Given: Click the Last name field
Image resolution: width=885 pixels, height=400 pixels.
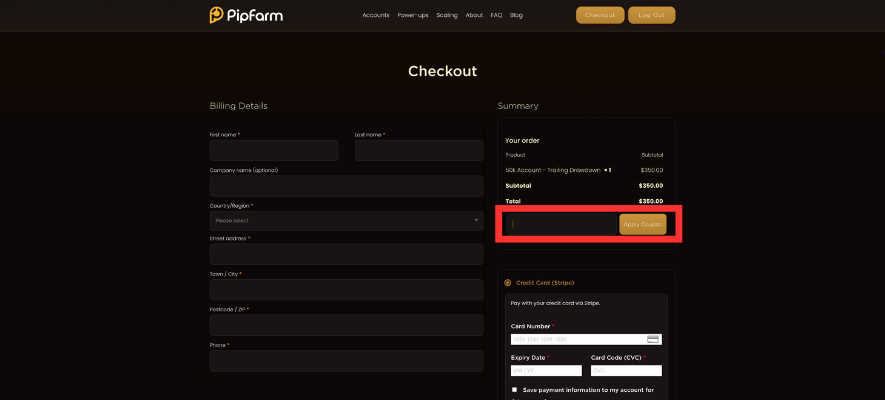Looking at the screenshot, I should [x=419, y=151].
